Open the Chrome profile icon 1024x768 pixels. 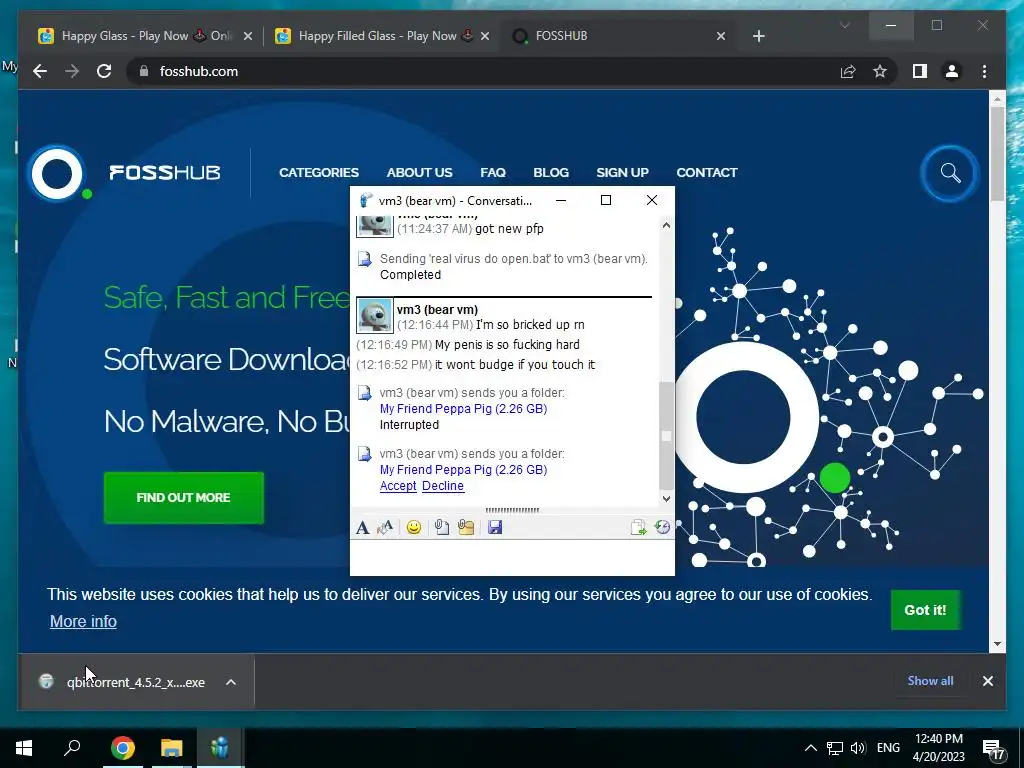(952, 71)
